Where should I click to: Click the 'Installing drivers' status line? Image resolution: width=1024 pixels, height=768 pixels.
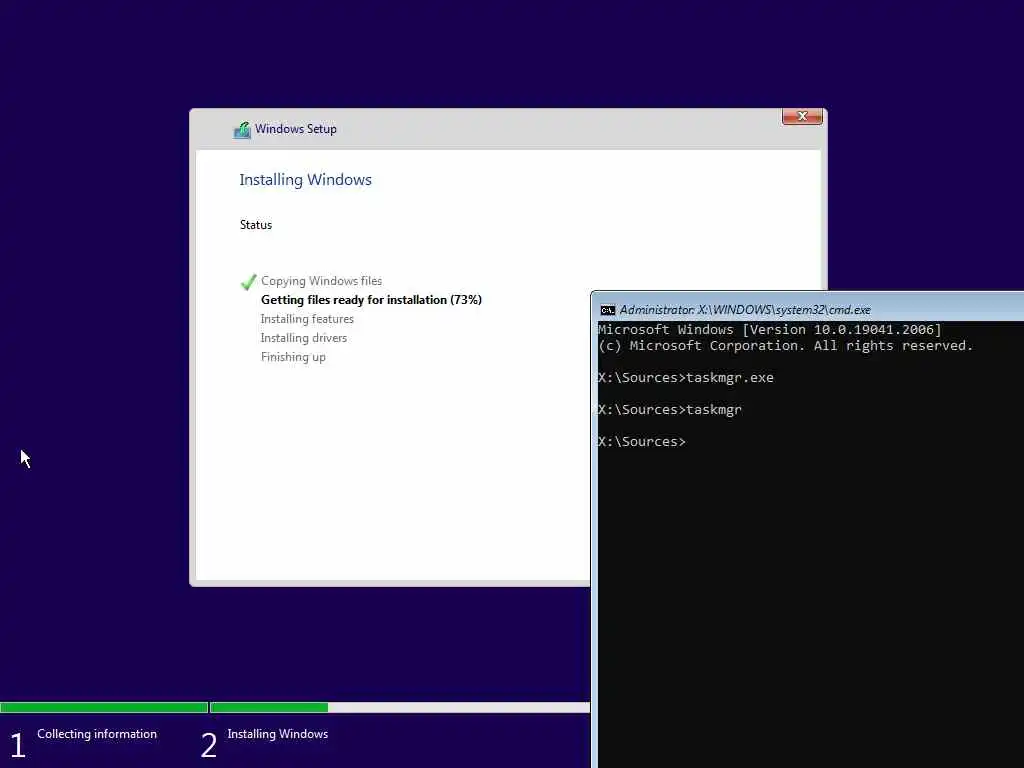click(x=304, y=338)
